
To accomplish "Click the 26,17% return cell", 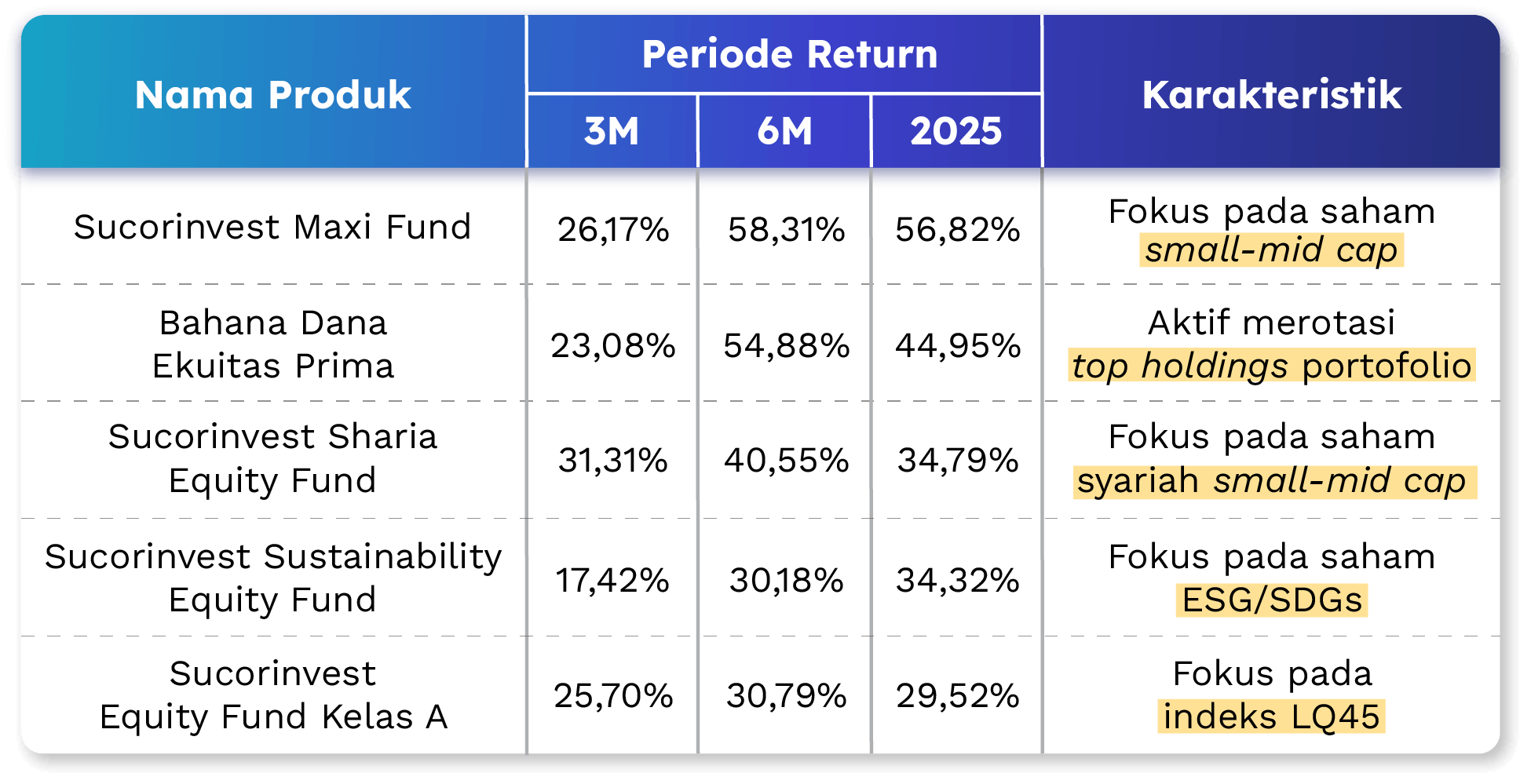I will click(x=613, y=230).
